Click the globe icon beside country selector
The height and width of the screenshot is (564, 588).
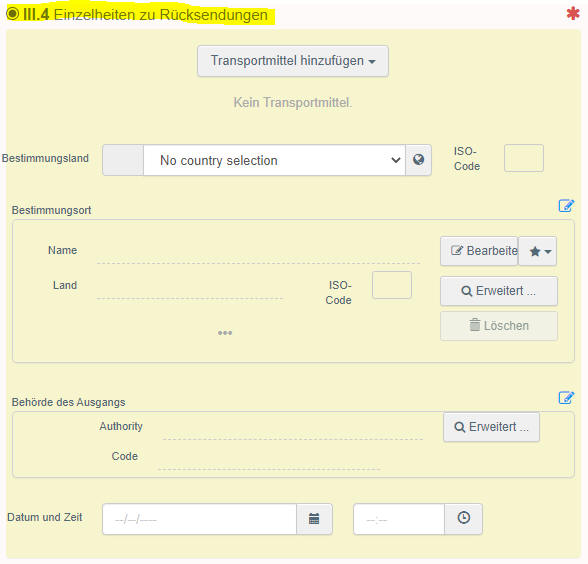(x=418, y=160)
